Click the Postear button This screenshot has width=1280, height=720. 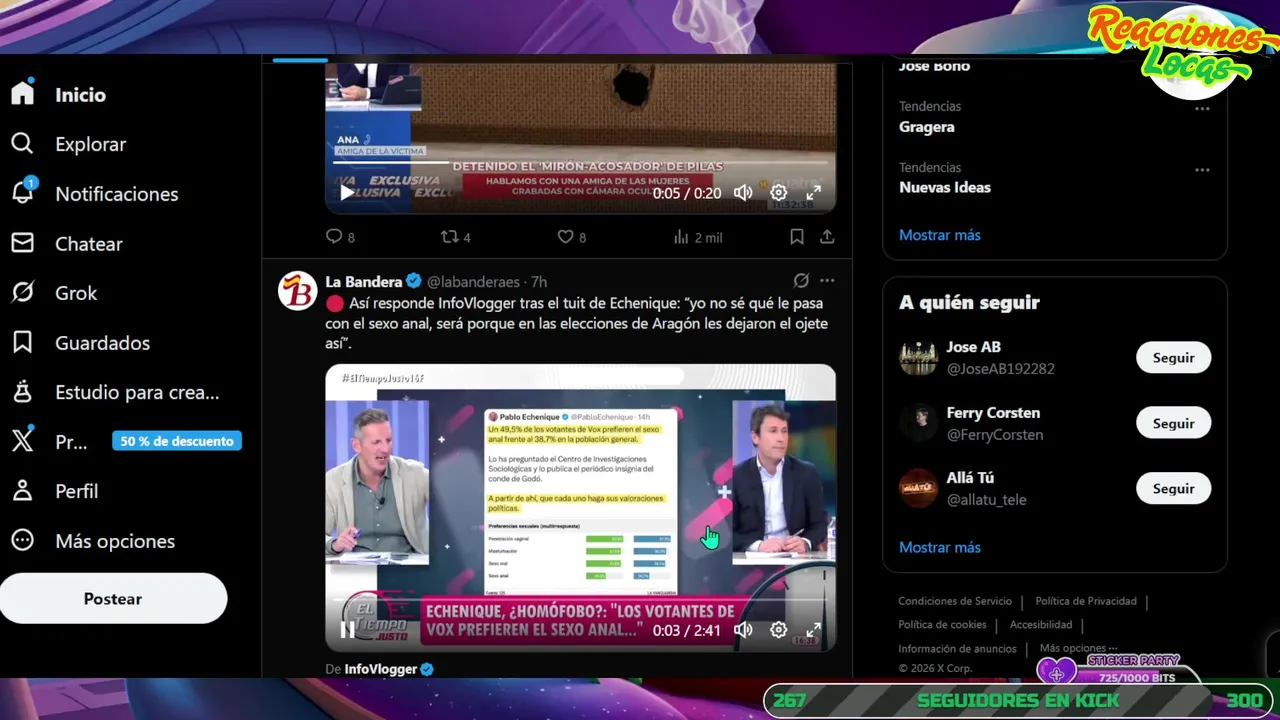113,599
